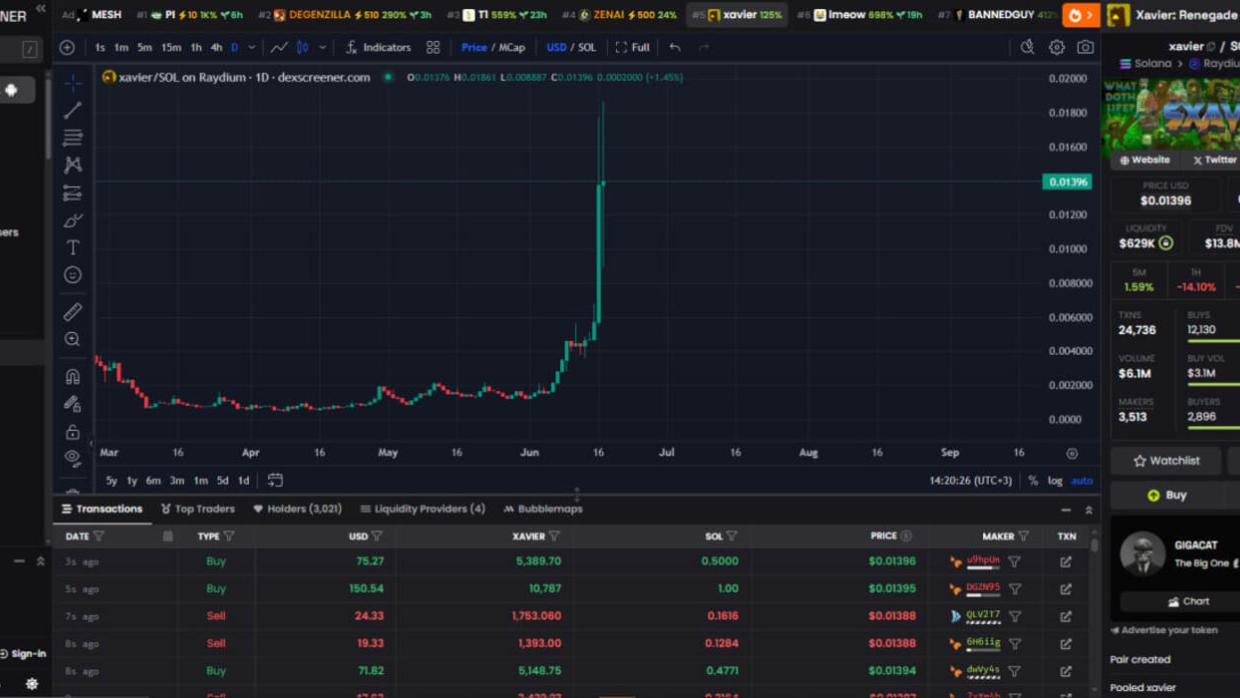Open the GIGACAT ad Chart button
1240x698 pixels.
[1189, 602]
